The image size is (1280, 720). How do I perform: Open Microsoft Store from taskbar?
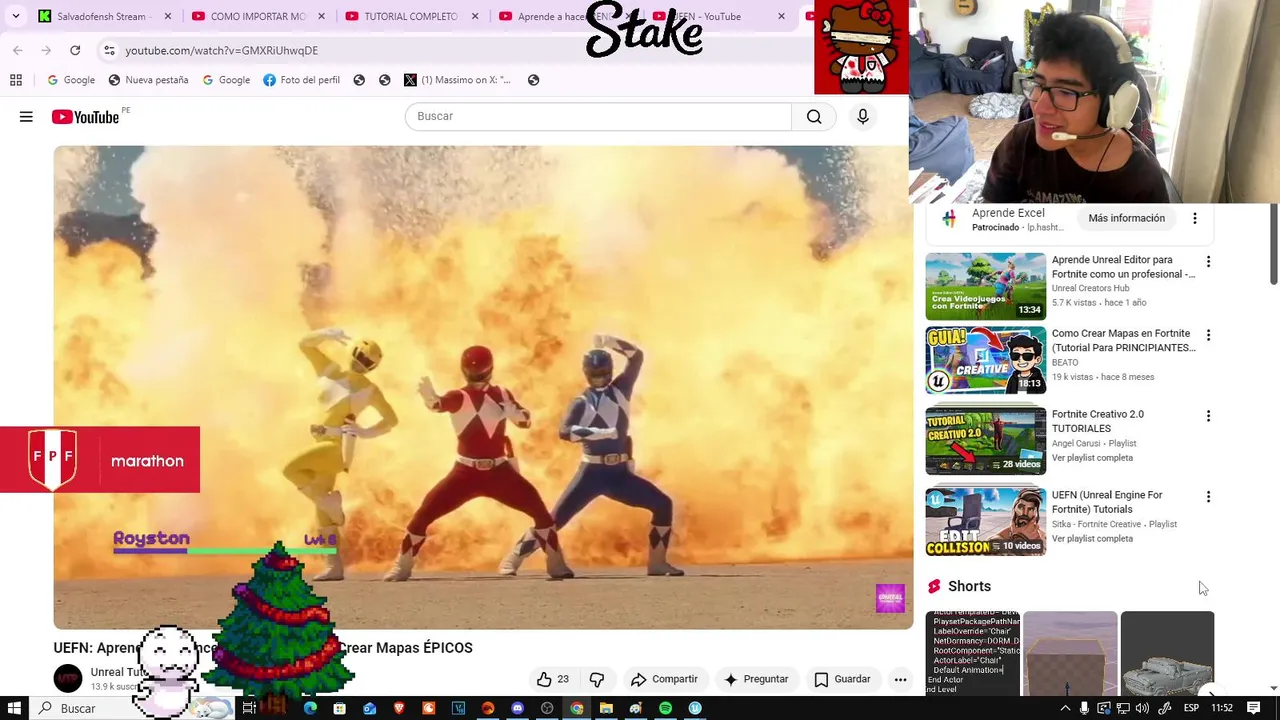coord(340,708)
